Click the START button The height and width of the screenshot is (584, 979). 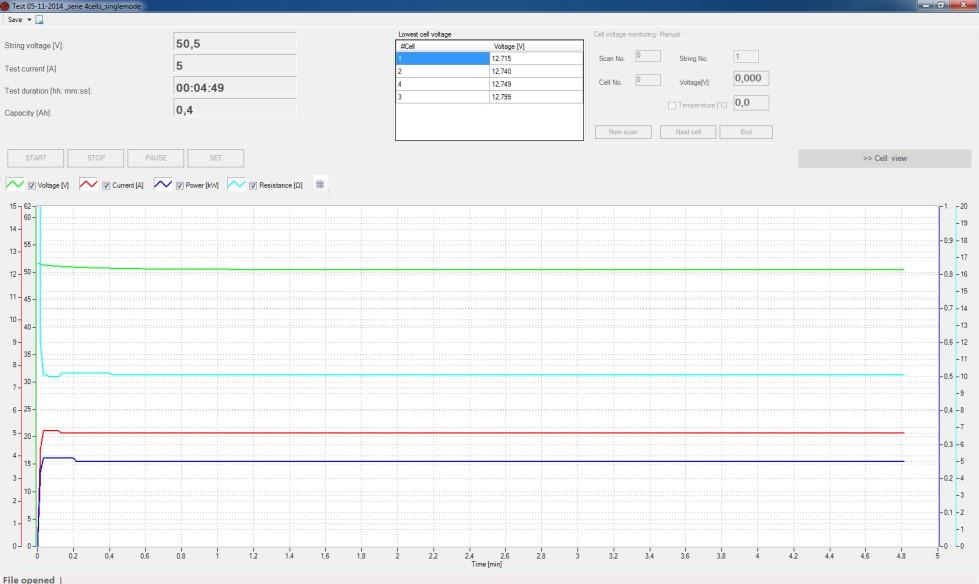pos(36,158)
